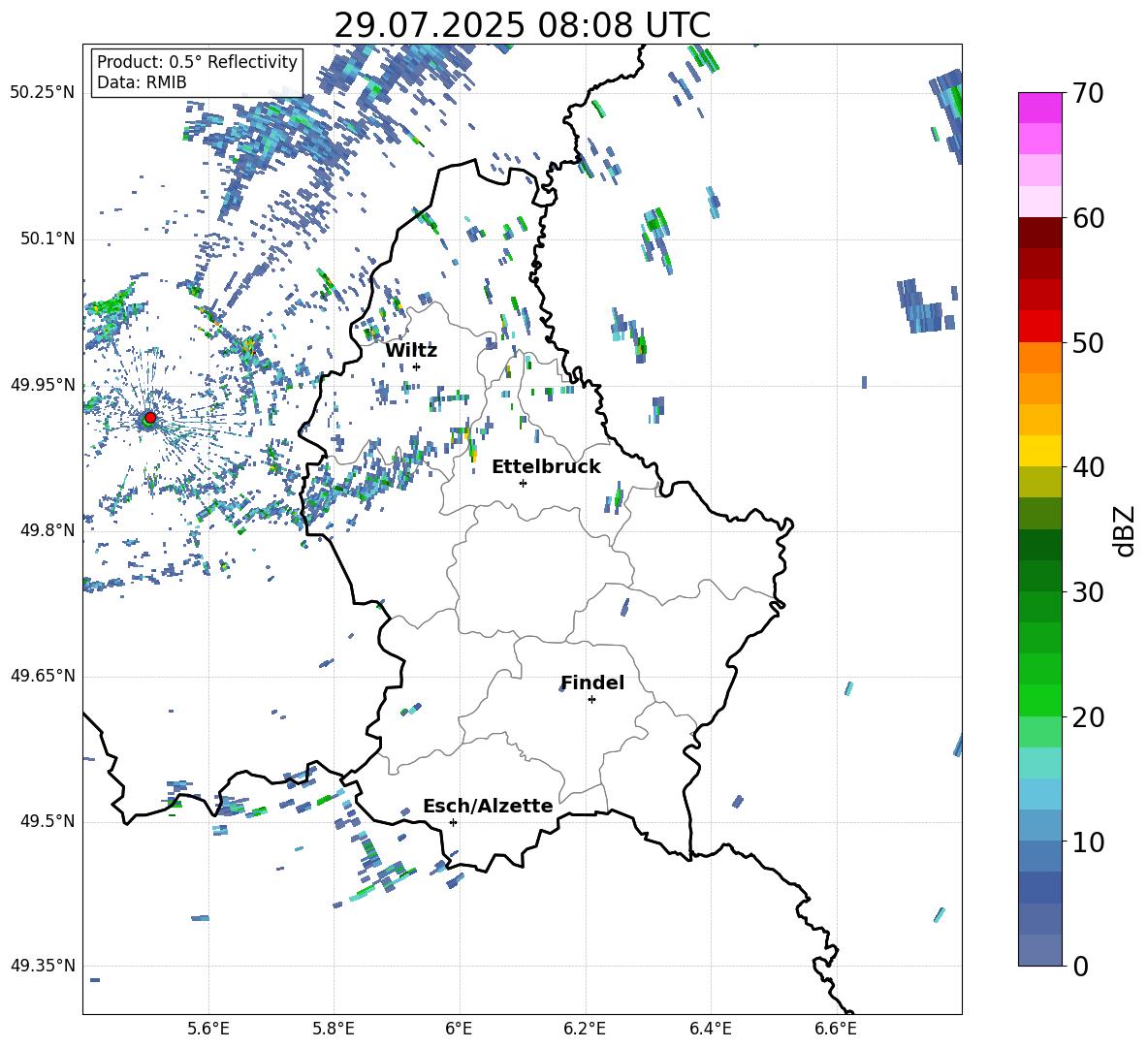1148x1048 pixels.
Task: Click the 49.35°N latitude label
Action: (x=43, y=966)
